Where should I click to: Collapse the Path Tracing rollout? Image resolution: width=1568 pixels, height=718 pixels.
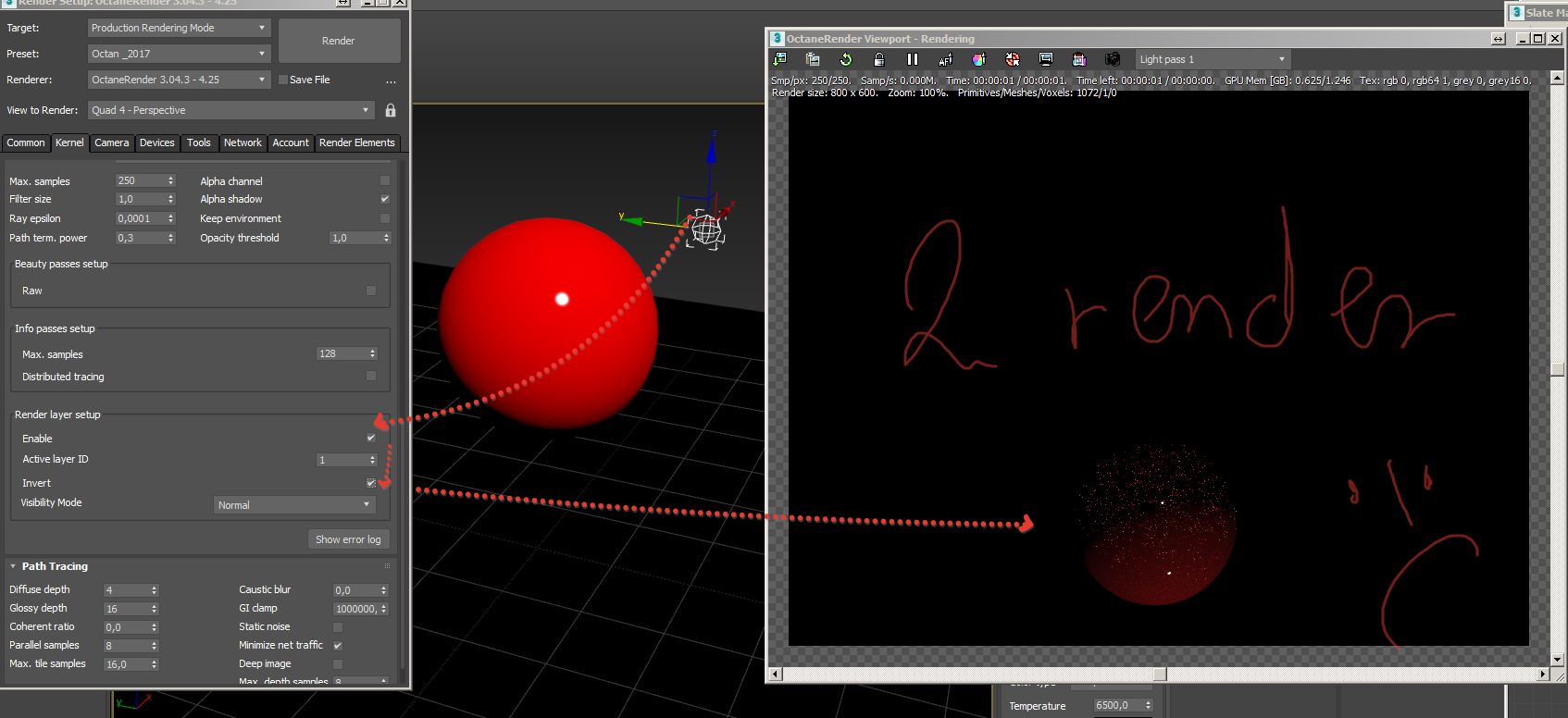click(13, 566)
